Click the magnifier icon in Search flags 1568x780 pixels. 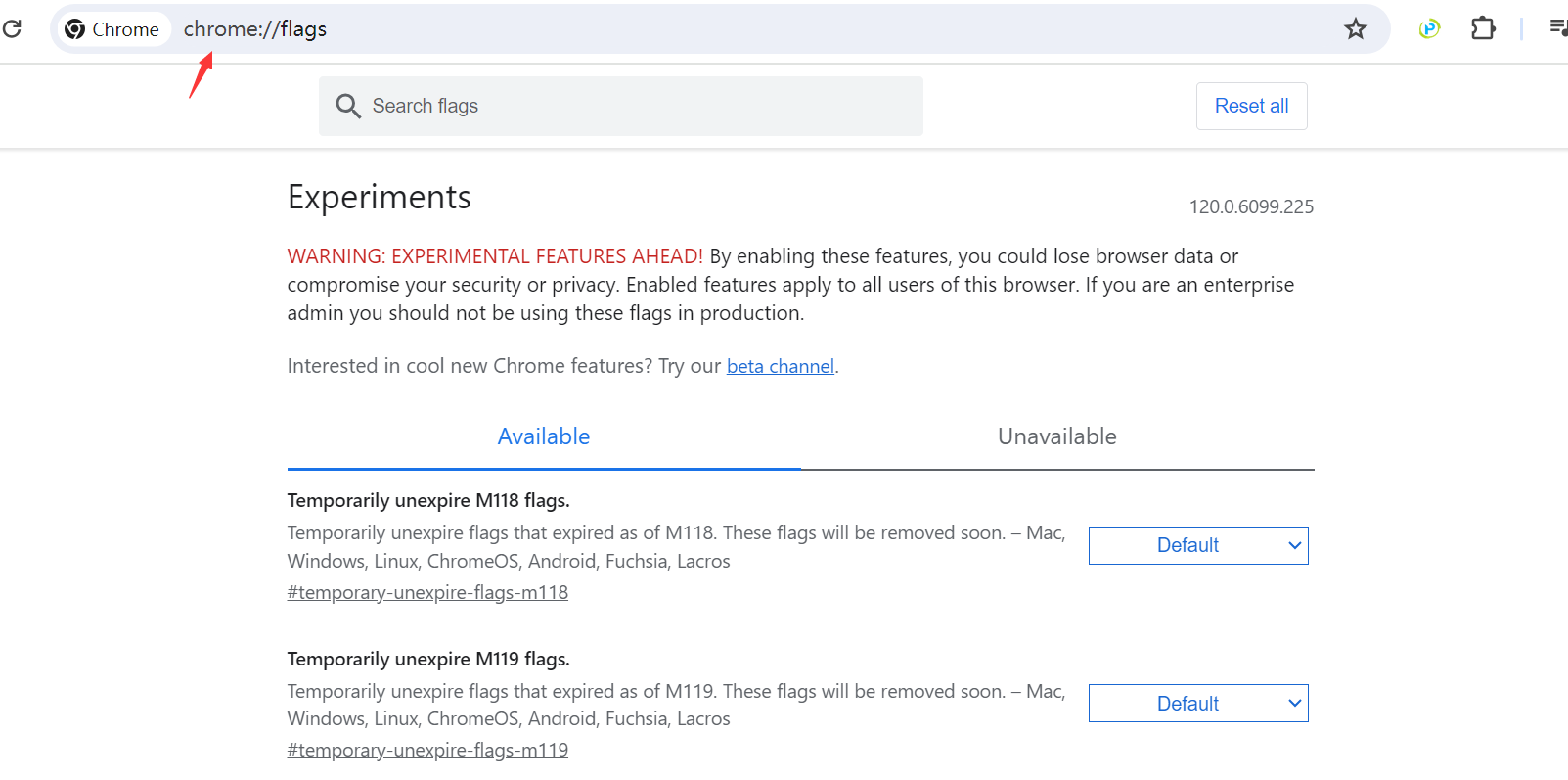pos(348,106)
